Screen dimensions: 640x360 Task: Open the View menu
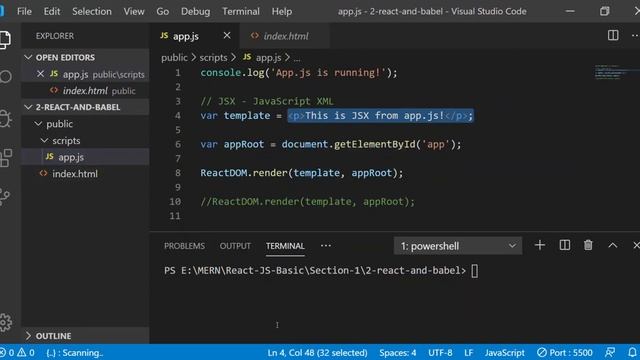(134, 11)
